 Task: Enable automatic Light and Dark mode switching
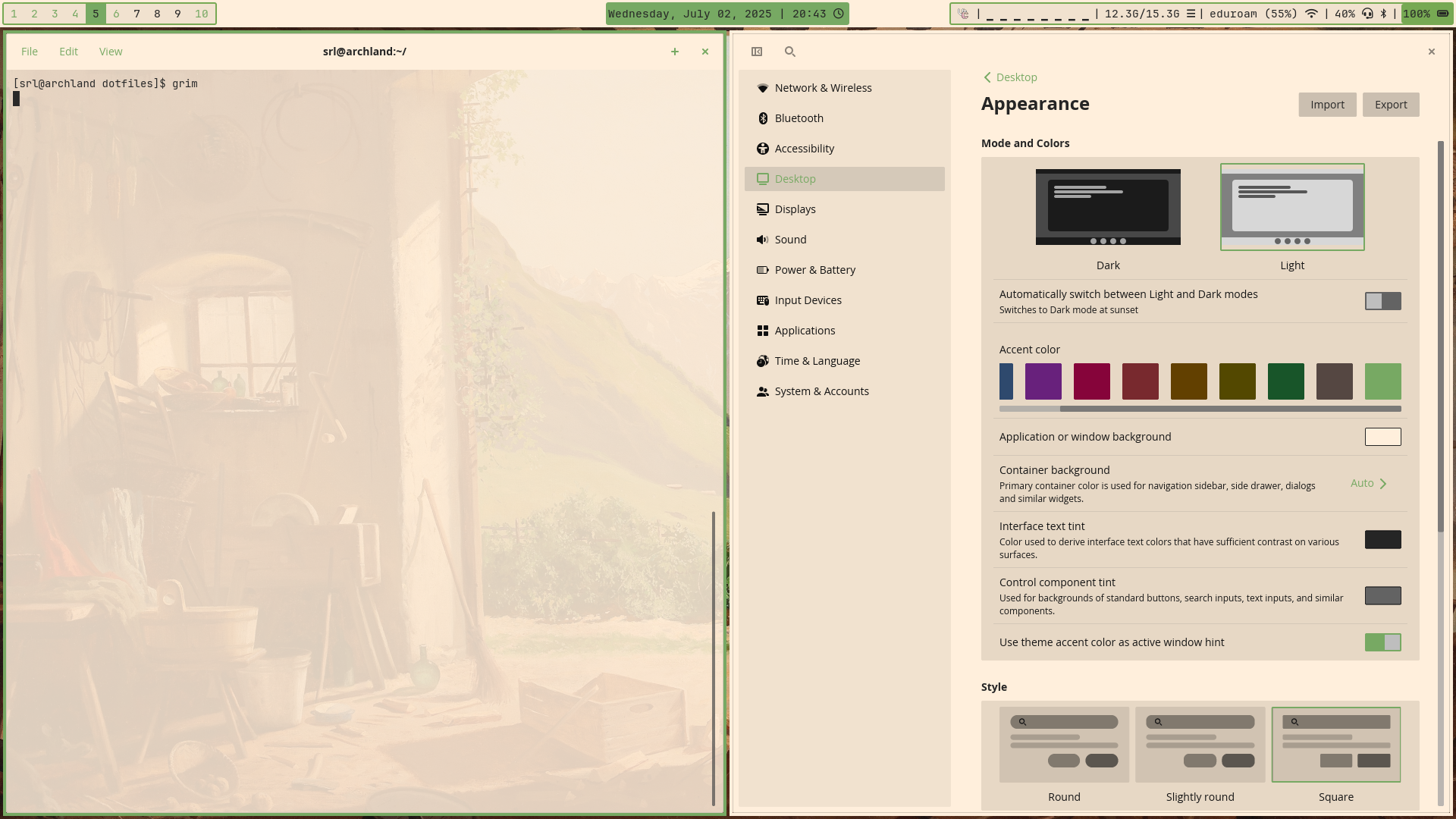(x=1382, y=301)
